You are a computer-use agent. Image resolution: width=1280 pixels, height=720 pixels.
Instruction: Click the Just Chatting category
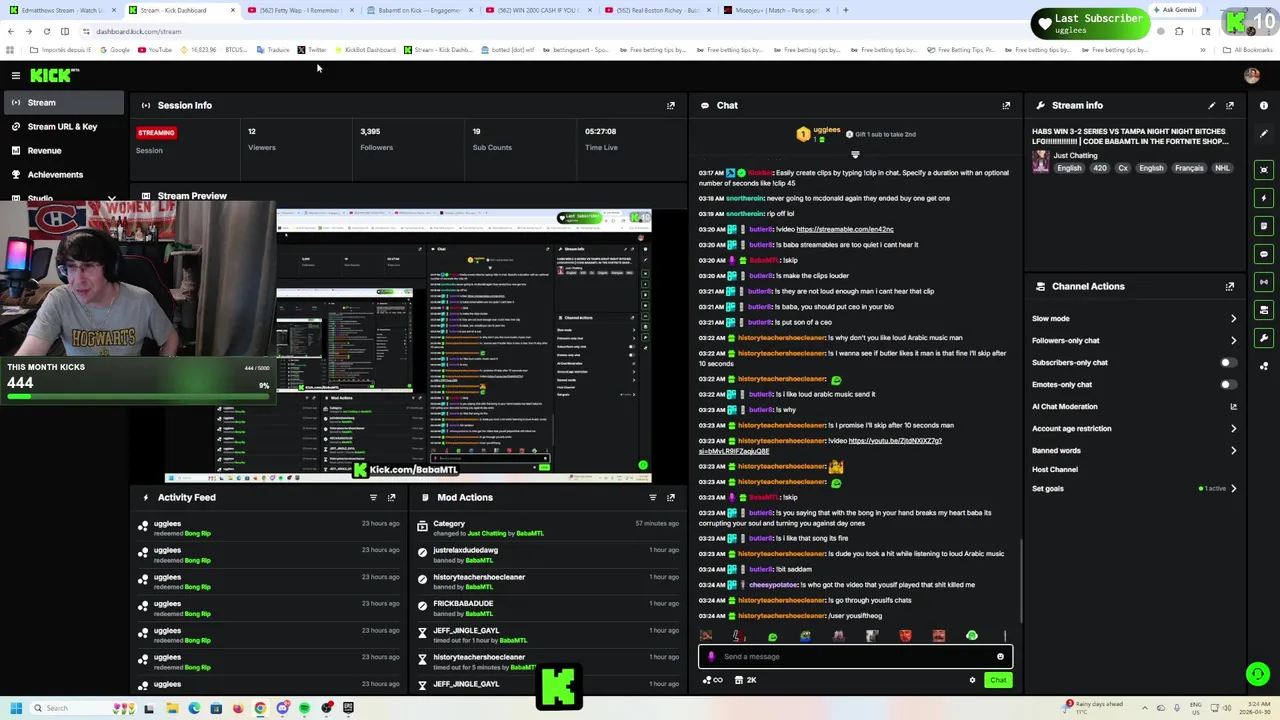coord(1075,156)
